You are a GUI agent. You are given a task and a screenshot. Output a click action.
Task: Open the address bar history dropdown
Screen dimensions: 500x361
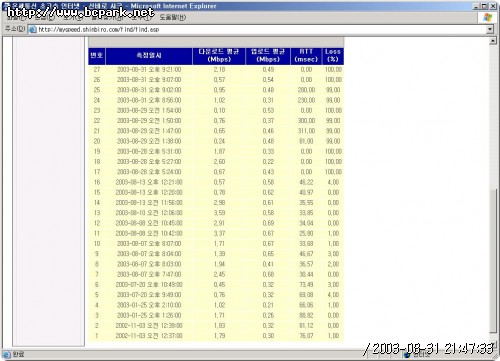point(489,29)
